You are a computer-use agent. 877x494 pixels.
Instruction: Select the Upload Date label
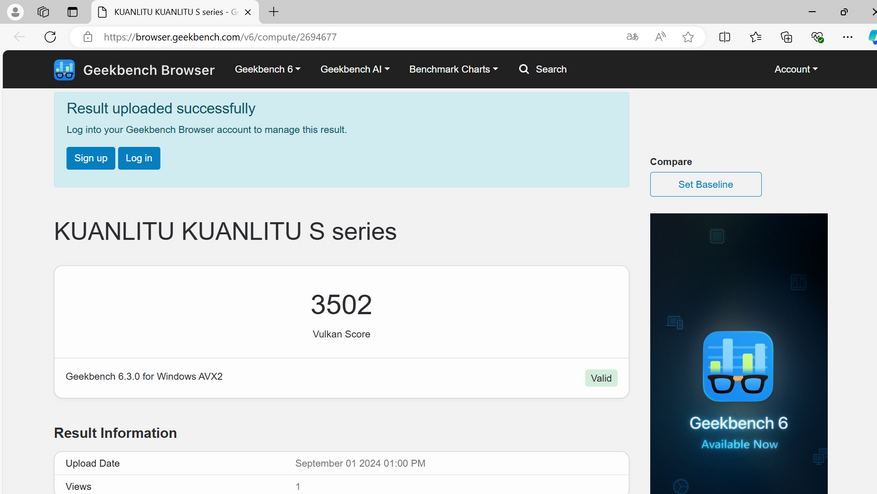92,463
